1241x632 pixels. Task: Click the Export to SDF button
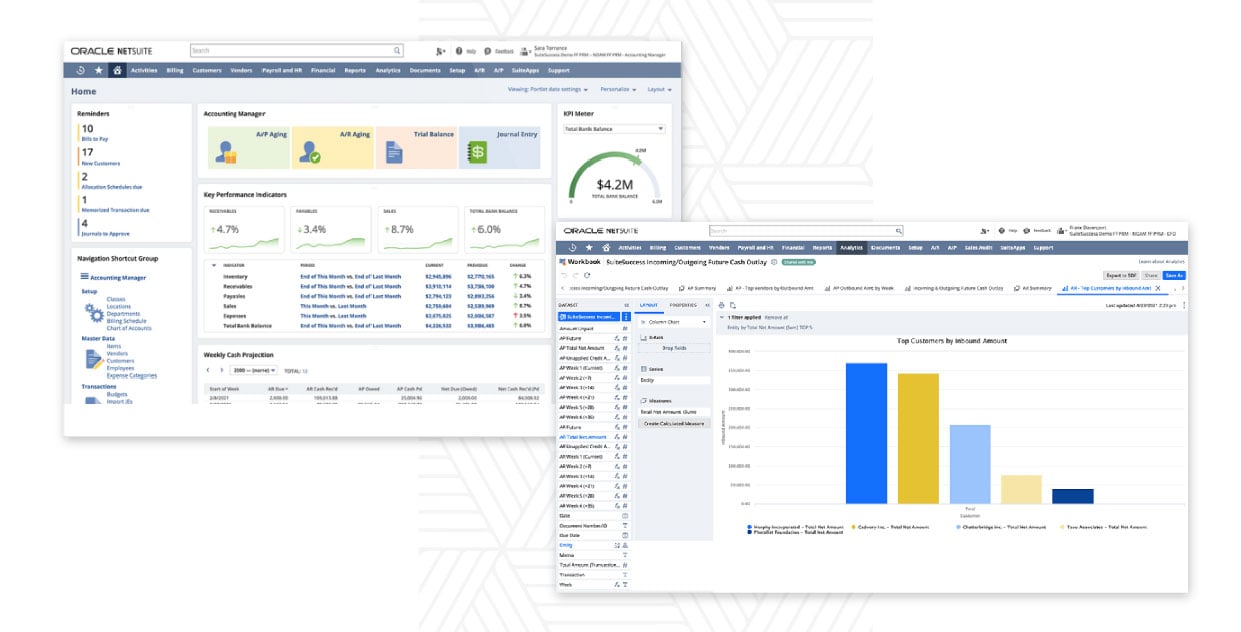click(x=1122, y=274)
